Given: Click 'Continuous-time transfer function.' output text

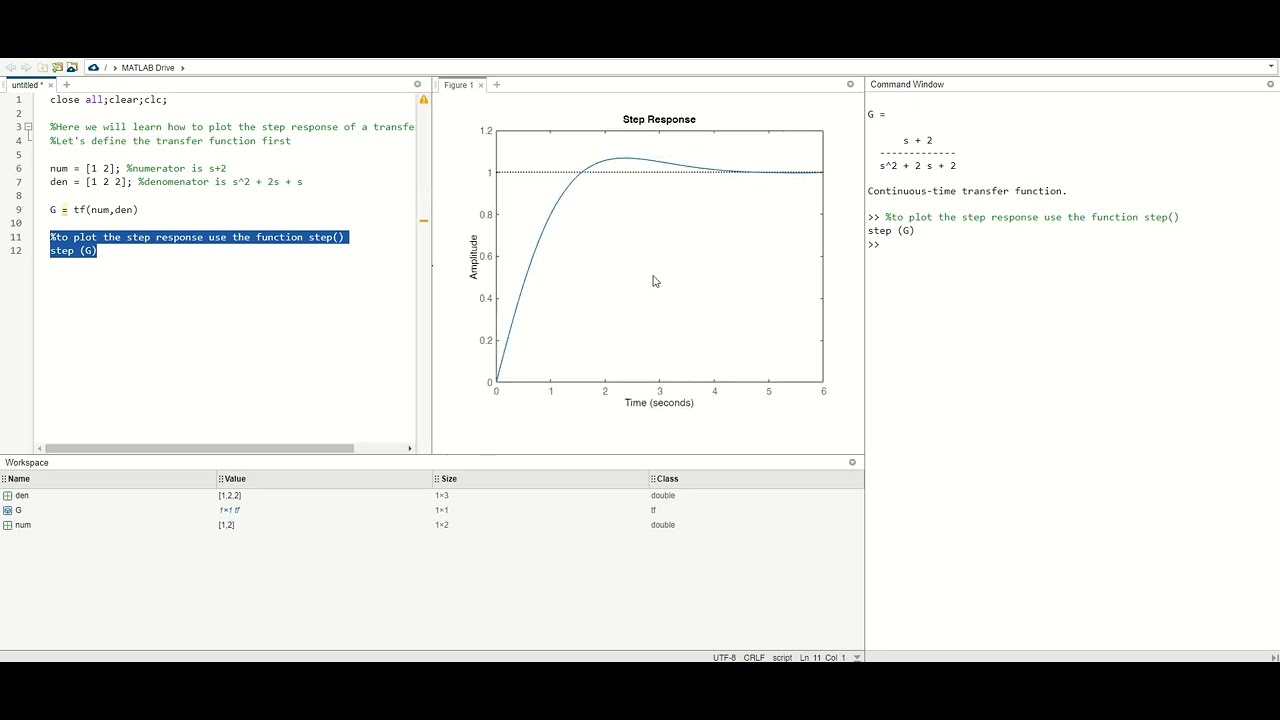Looking at the screenshot, I should tap(967, 191).
